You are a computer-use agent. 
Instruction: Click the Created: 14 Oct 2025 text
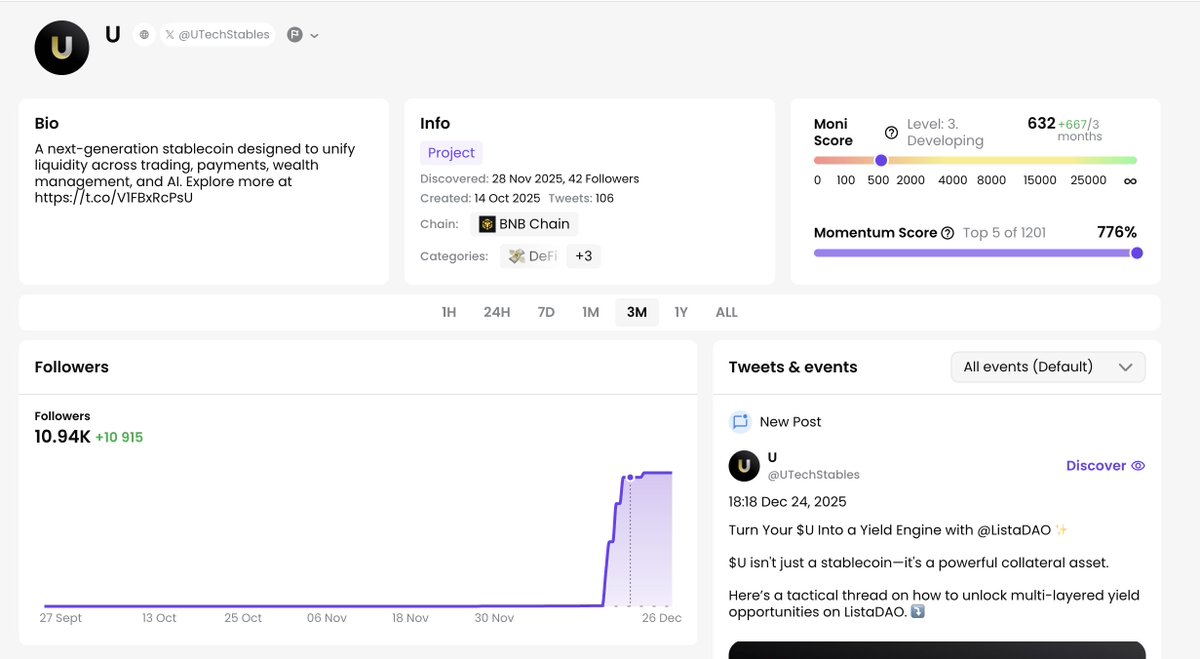(x=481, y=198)
